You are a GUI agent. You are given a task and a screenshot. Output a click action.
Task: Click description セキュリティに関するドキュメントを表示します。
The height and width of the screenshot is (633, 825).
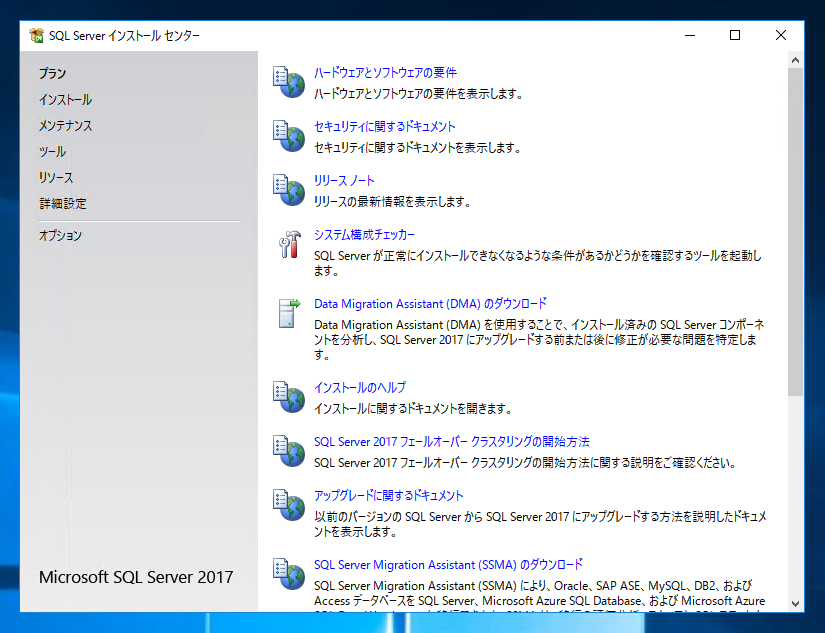418,148
